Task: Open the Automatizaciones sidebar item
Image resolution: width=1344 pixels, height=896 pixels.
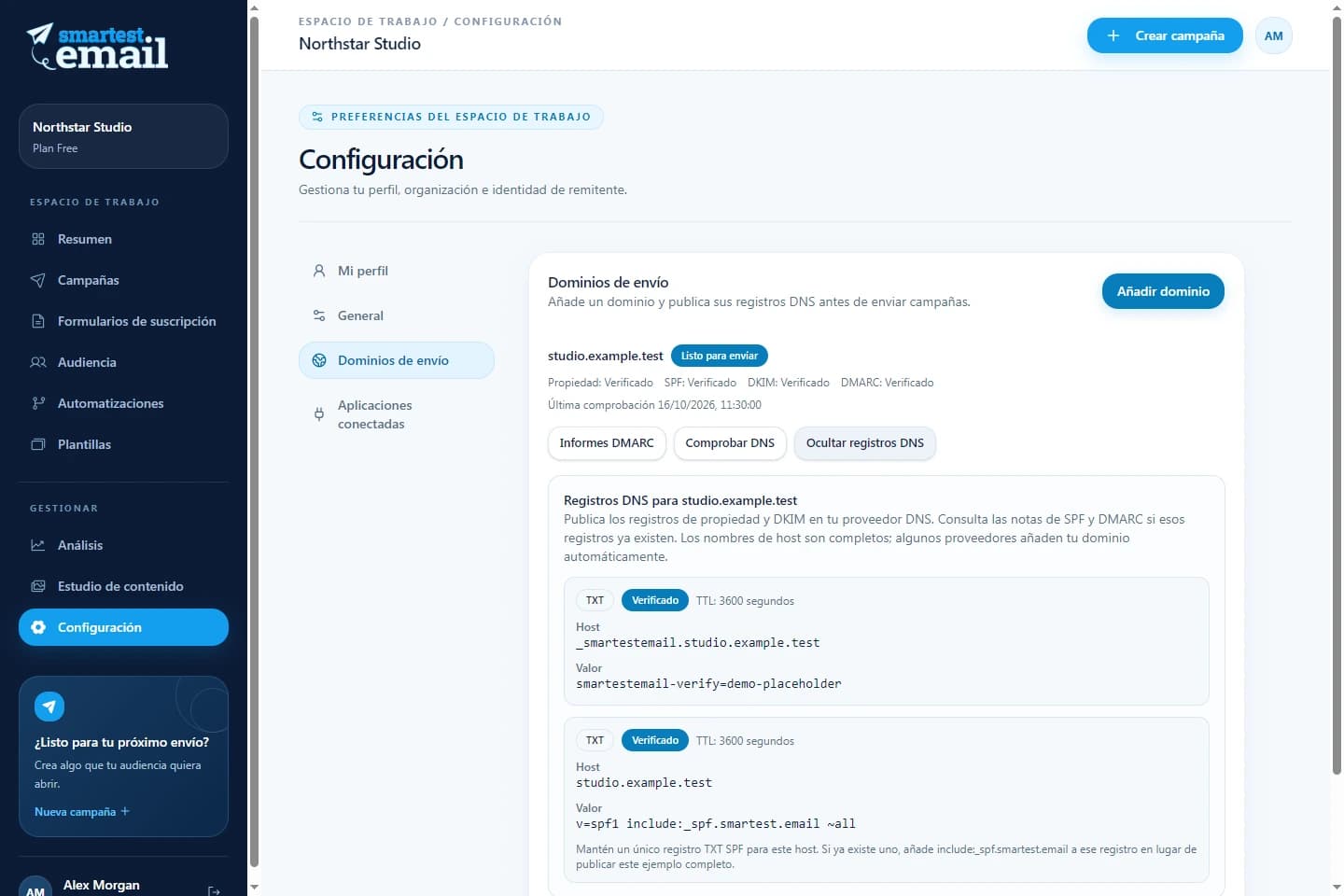Action: coord(123,403)
